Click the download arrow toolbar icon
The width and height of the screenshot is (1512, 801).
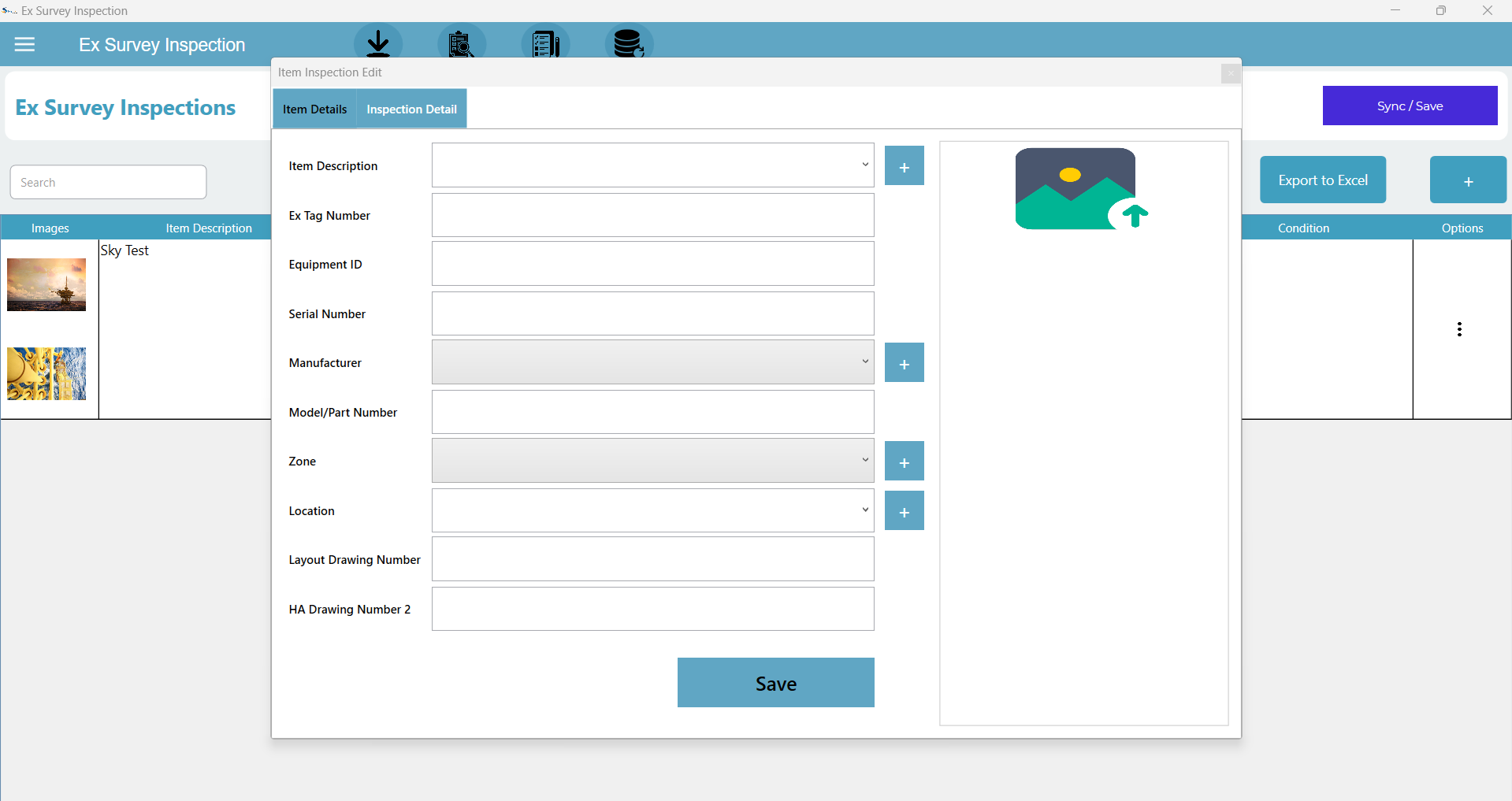[x=378, y=43]
